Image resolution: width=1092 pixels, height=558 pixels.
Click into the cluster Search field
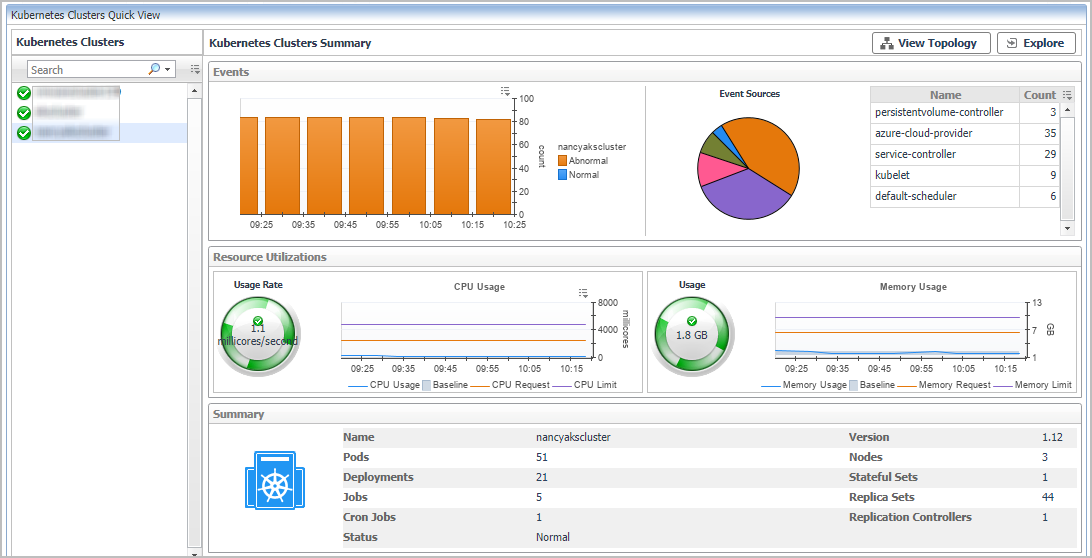point(85,70)
